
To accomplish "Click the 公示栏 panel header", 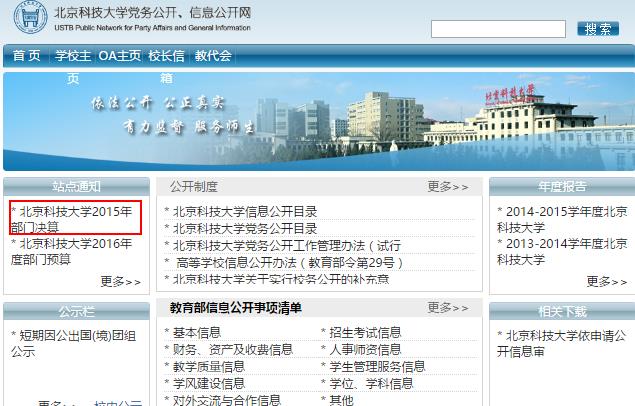I will 77,311.
